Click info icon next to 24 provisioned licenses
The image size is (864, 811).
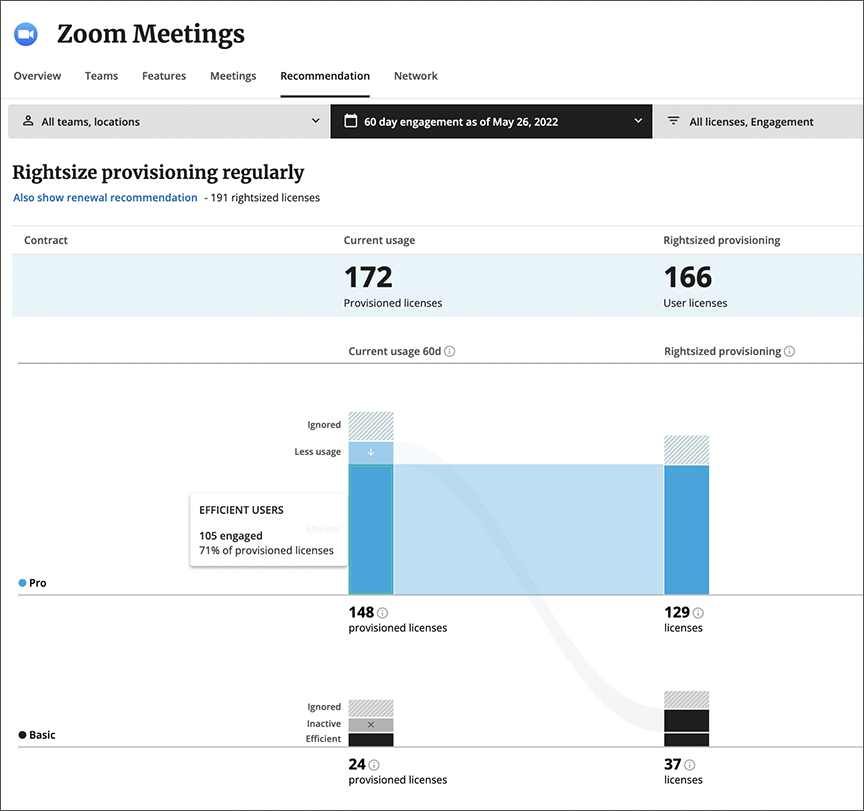[374, 765]
